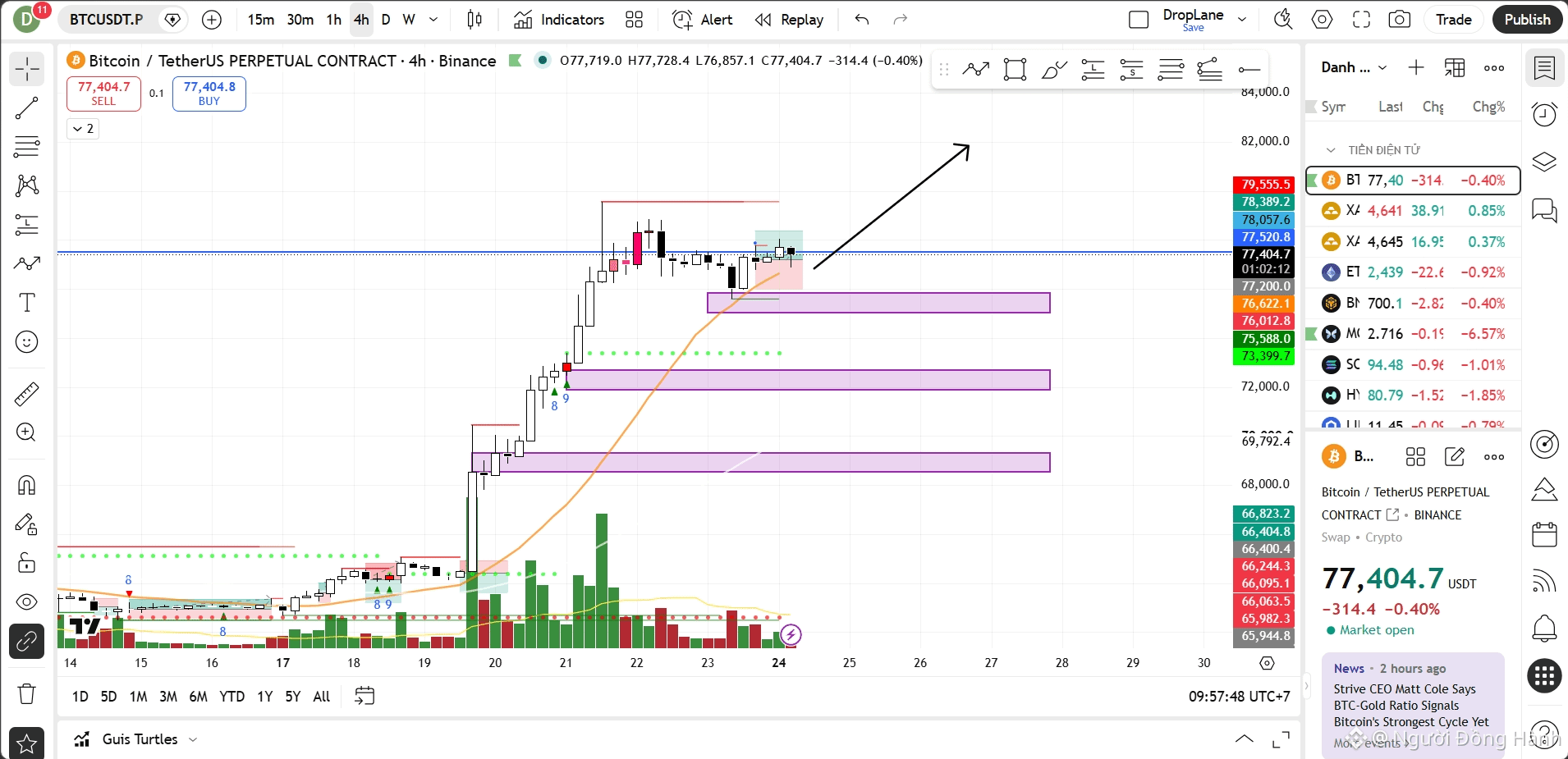Select the trend line drawing tool
The width and height of the screenshot is (1568, 759).
[x=26, y=107]
